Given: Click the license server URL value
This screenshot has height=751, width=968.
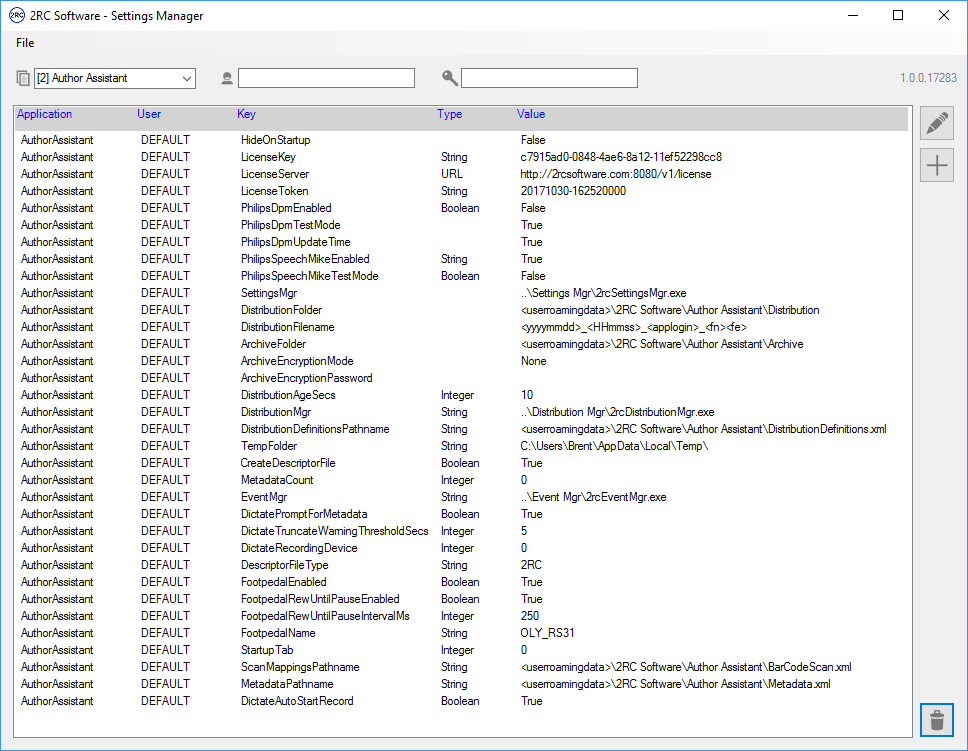Looking at the screenshot, I should tap(615, 174).
